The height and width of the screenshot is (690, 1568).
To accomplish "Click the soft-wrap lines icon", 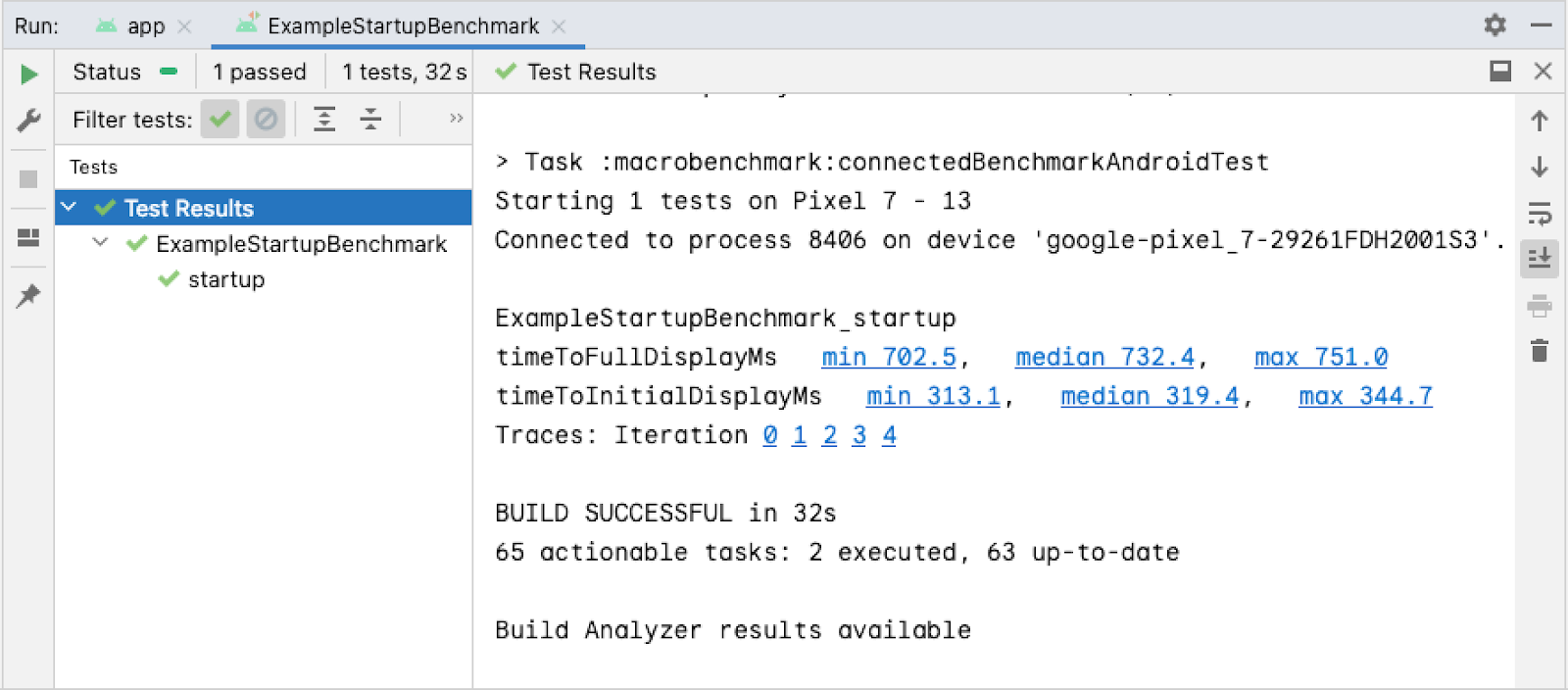I will click(1540, 213).
